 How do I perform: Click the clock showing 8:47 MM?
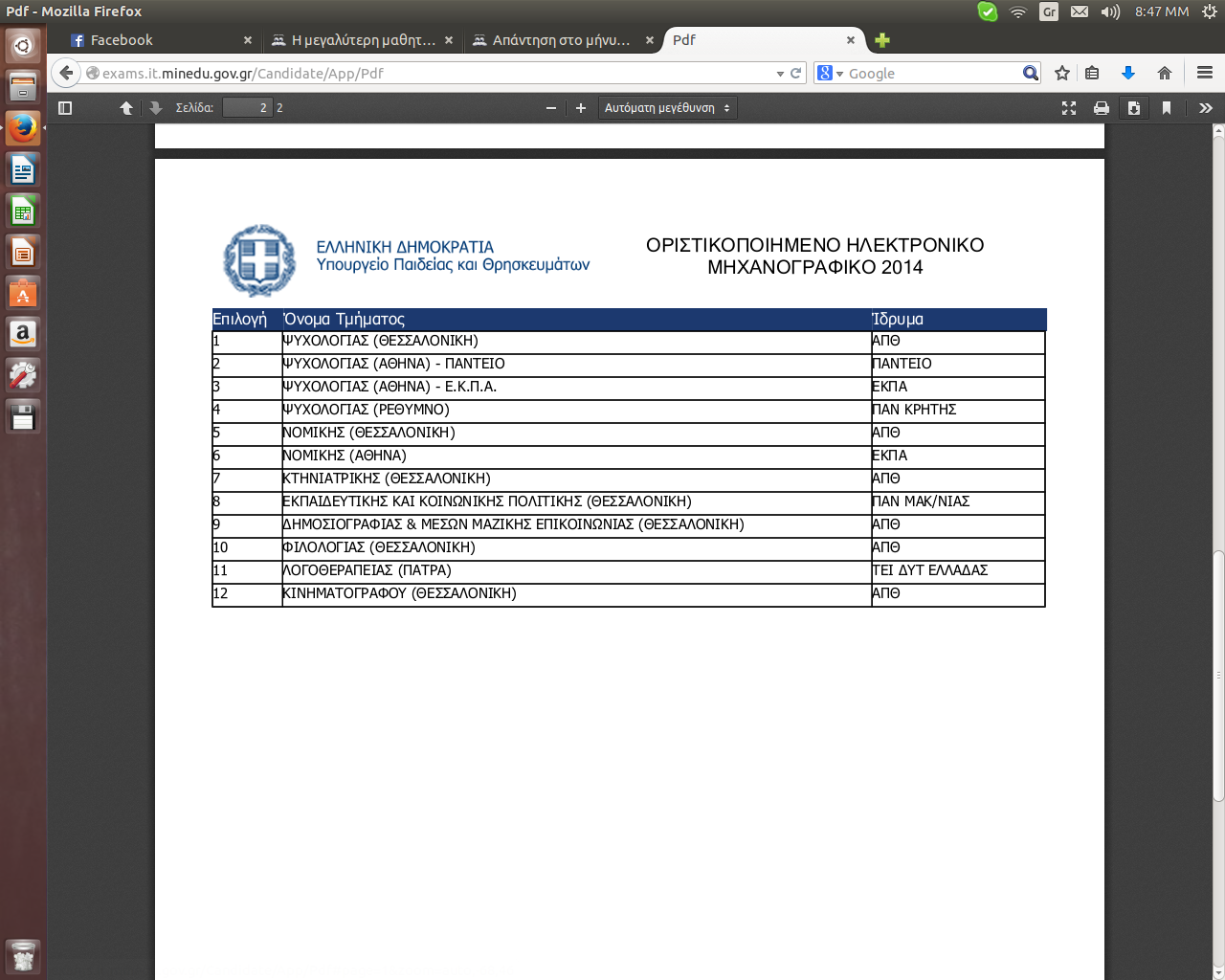coord(1162,11)
